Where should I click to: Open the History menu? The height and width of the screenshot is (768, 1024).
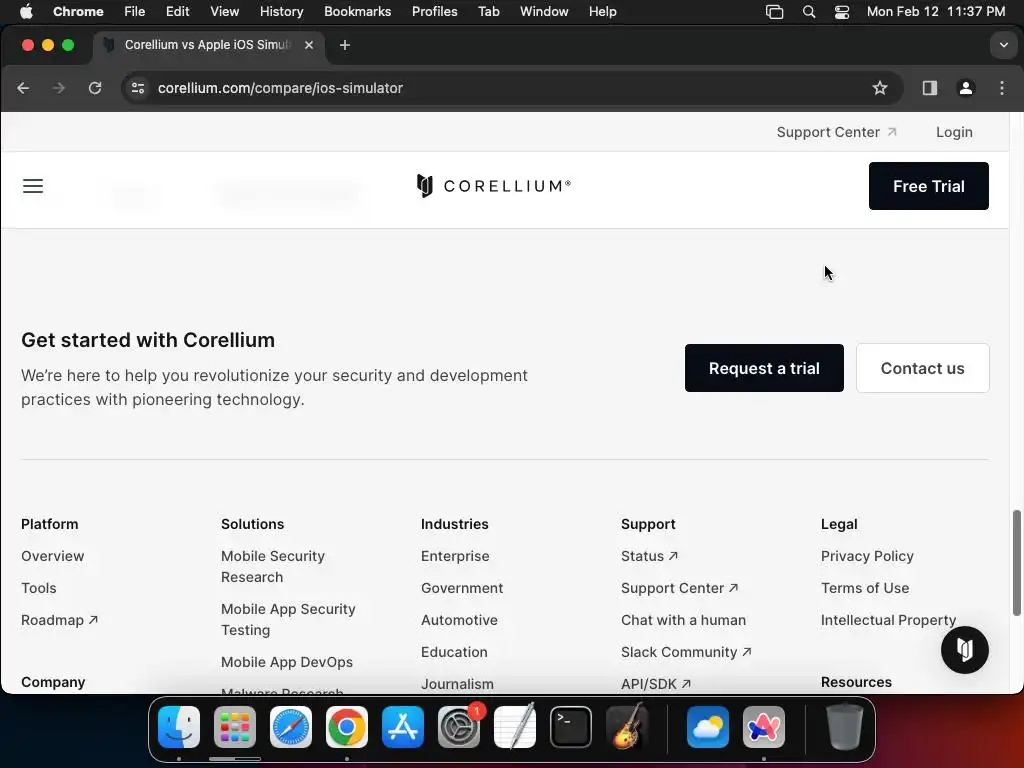pyautogui.click(x=281, y=12)
